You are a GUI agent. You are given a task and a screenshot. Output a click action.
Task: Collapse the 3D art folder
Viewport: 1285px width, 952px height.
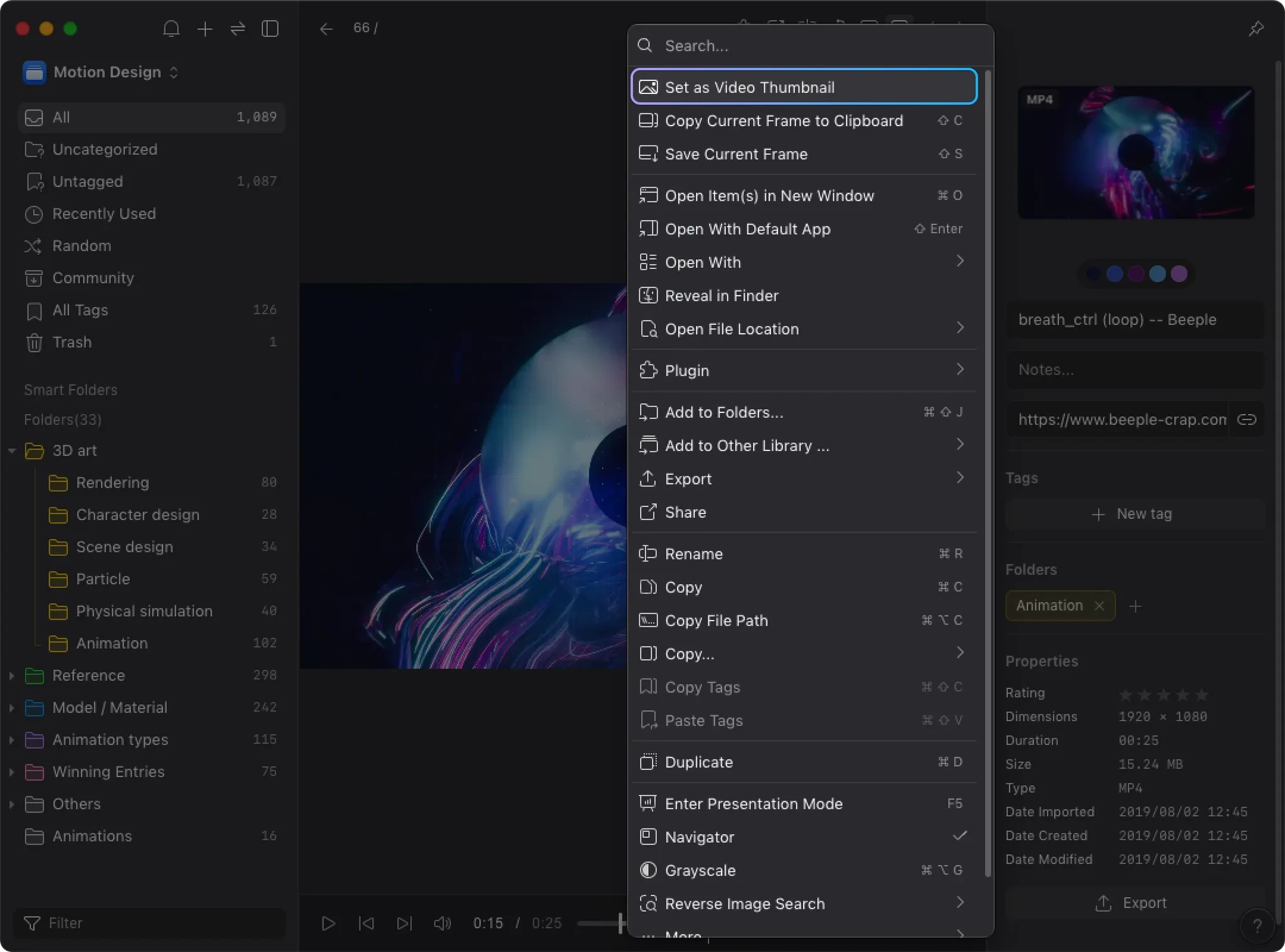coord(12,451)
